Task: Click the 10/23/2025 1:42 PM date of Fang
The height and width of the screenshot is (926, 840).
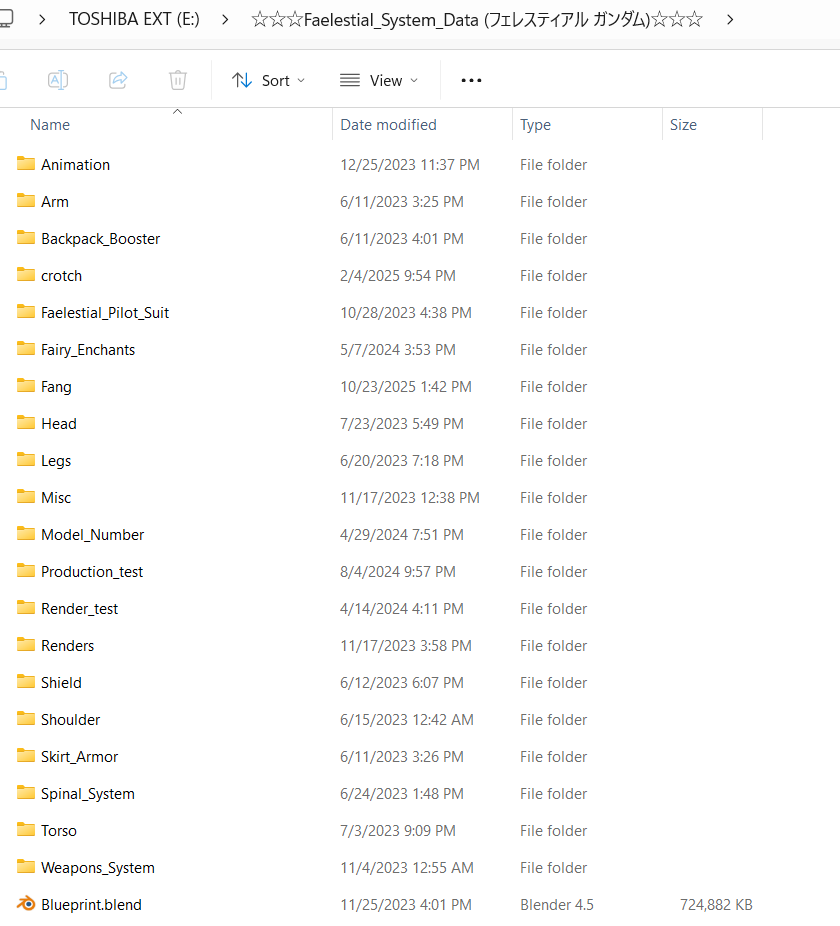Action: coord(406,387)
